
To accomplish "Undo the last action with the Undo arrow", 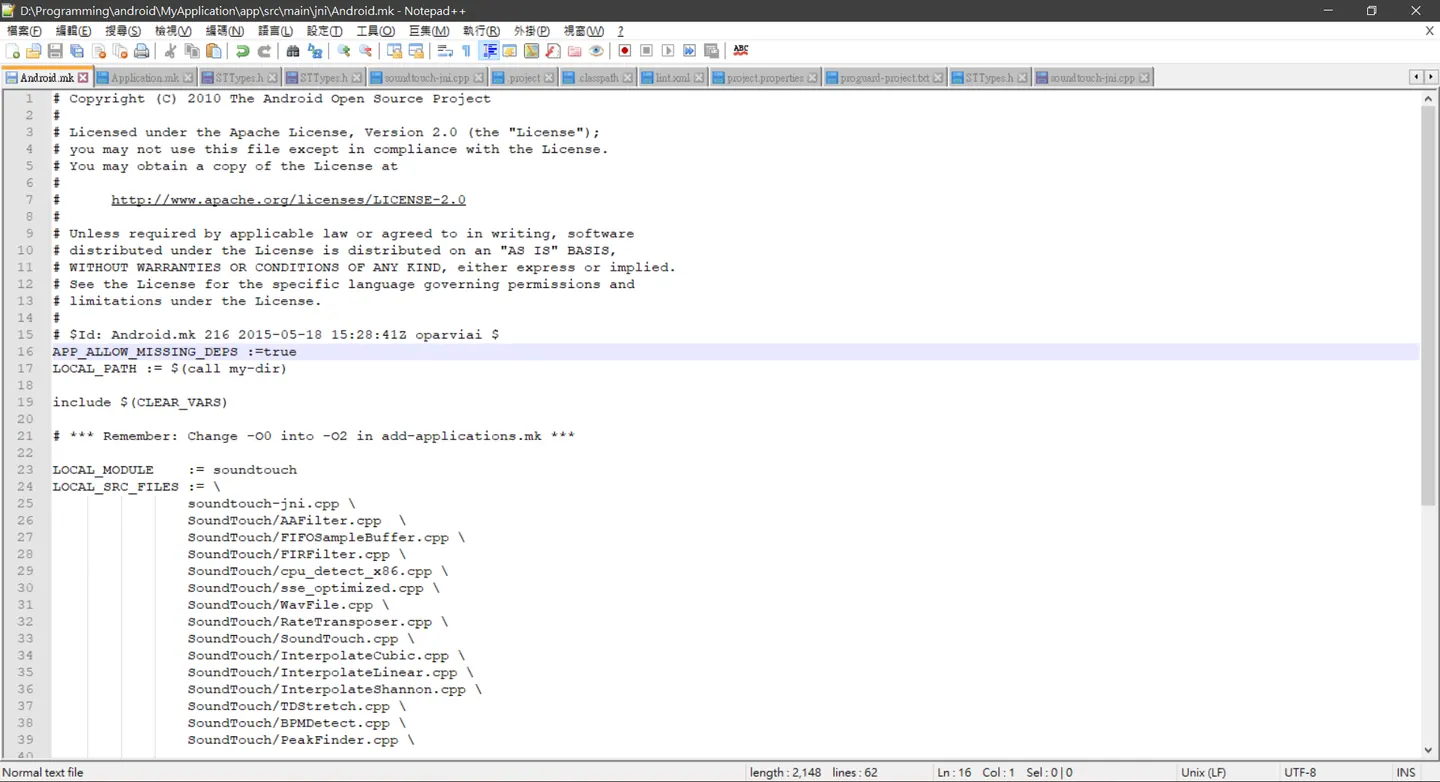I will point(242,51).
